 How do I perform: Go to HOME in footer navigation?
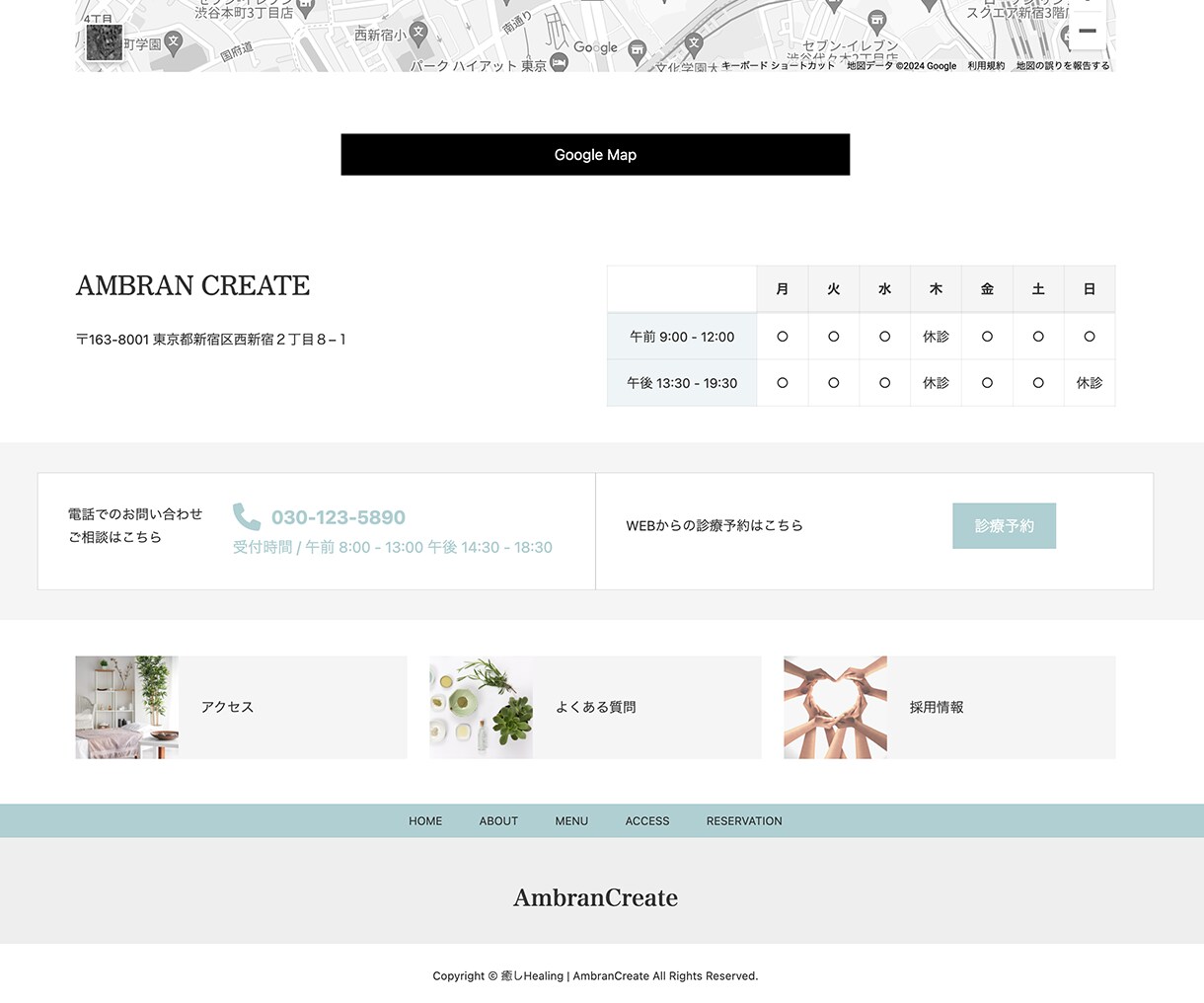425,821
